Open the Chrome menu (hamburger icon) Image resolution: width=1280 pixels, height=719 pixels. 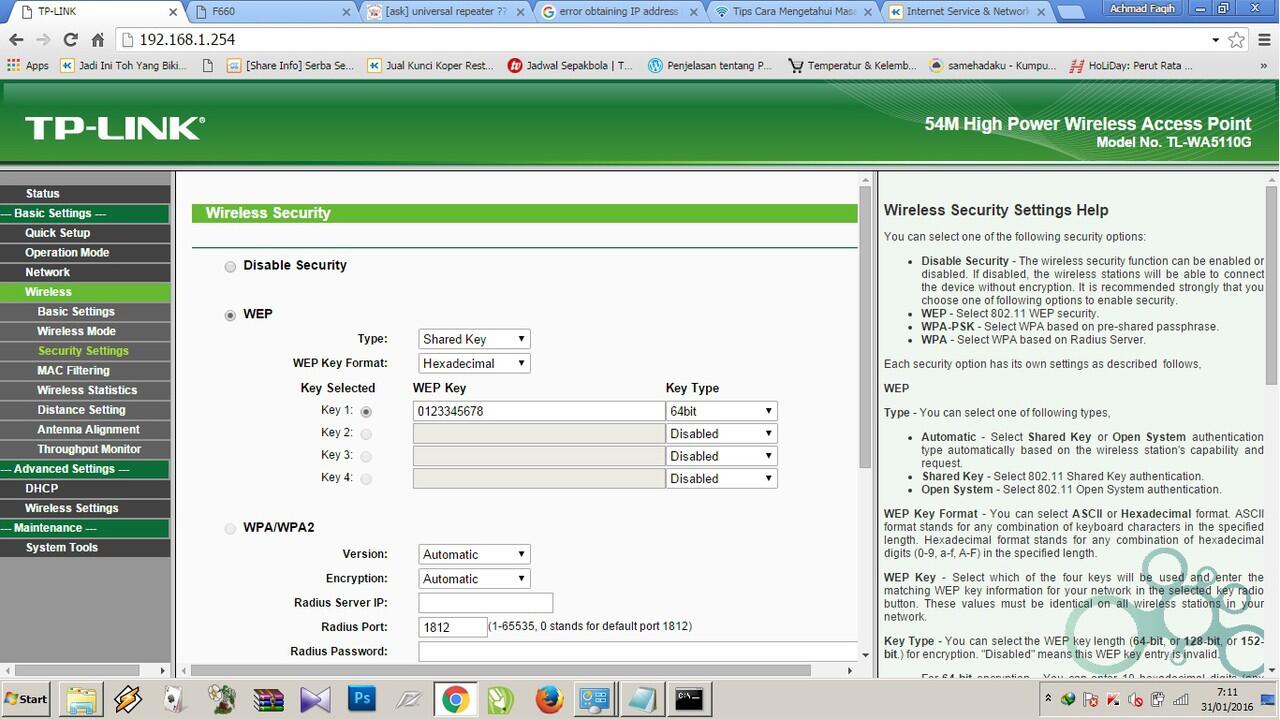coord(1264,40)
